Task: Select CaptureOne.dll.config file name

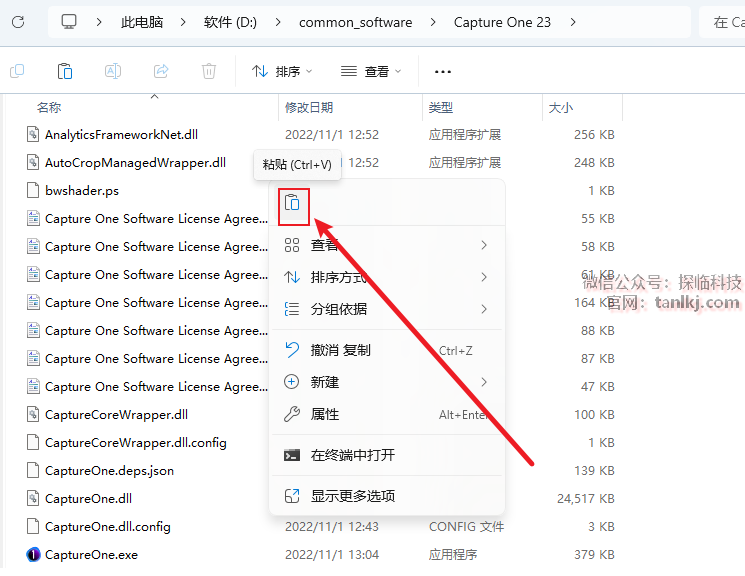Action: tap(107, 527)
